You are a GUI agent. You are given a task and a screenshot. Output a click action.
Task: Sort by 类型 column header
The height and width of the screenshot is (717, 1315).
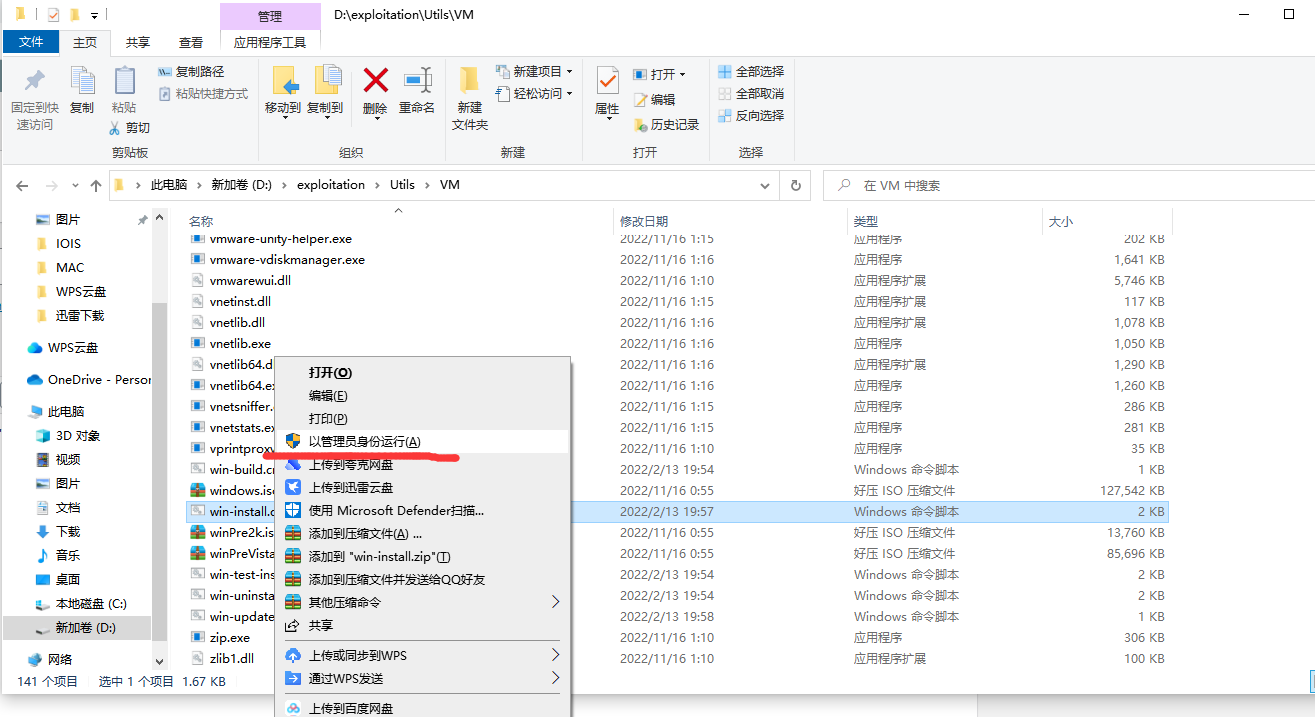pyautogui.click(x=866, y=221)
